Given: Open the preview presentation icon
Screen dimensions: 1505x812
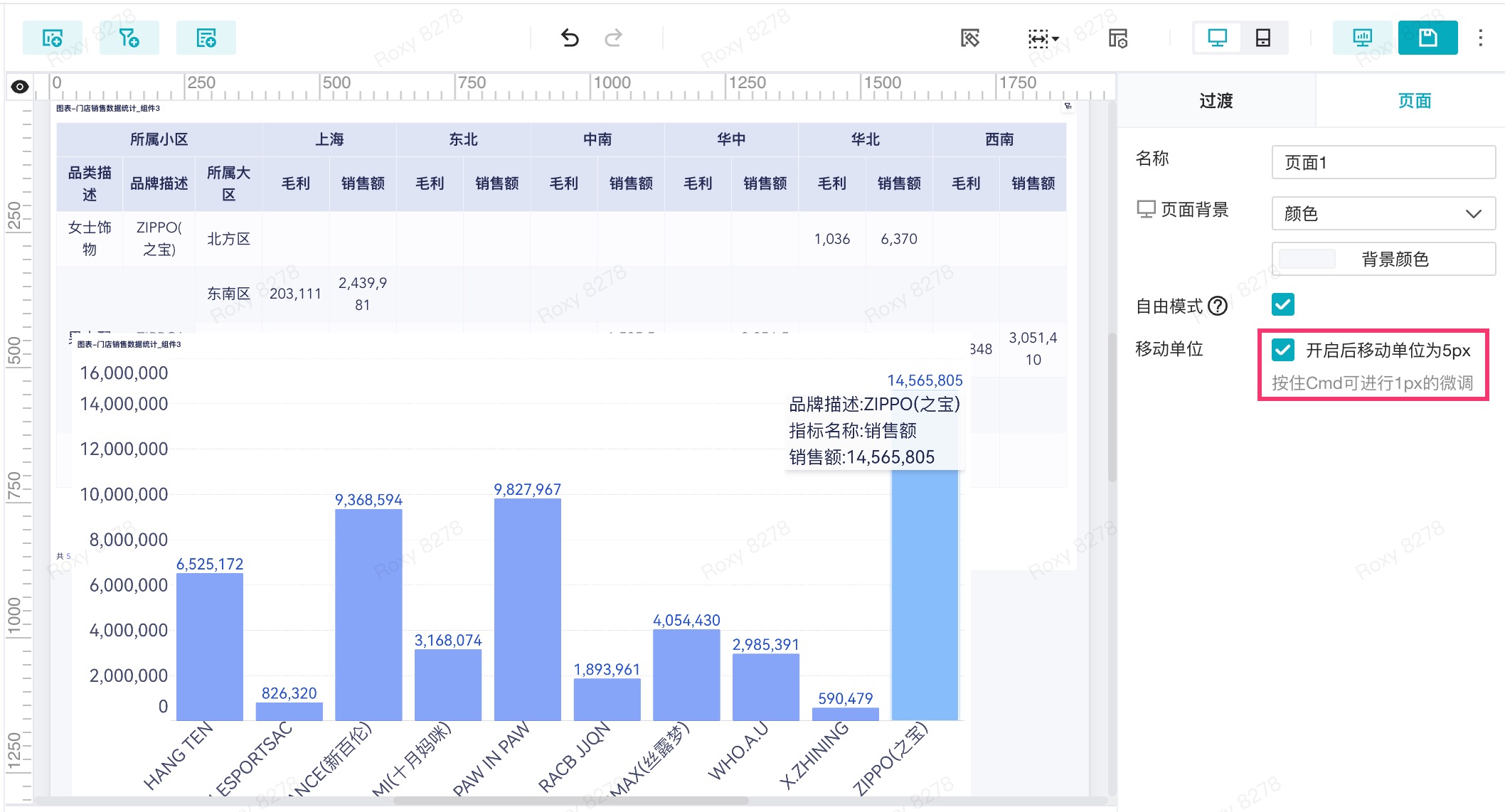Looking at the screenshot, I should coord(1361,38).
